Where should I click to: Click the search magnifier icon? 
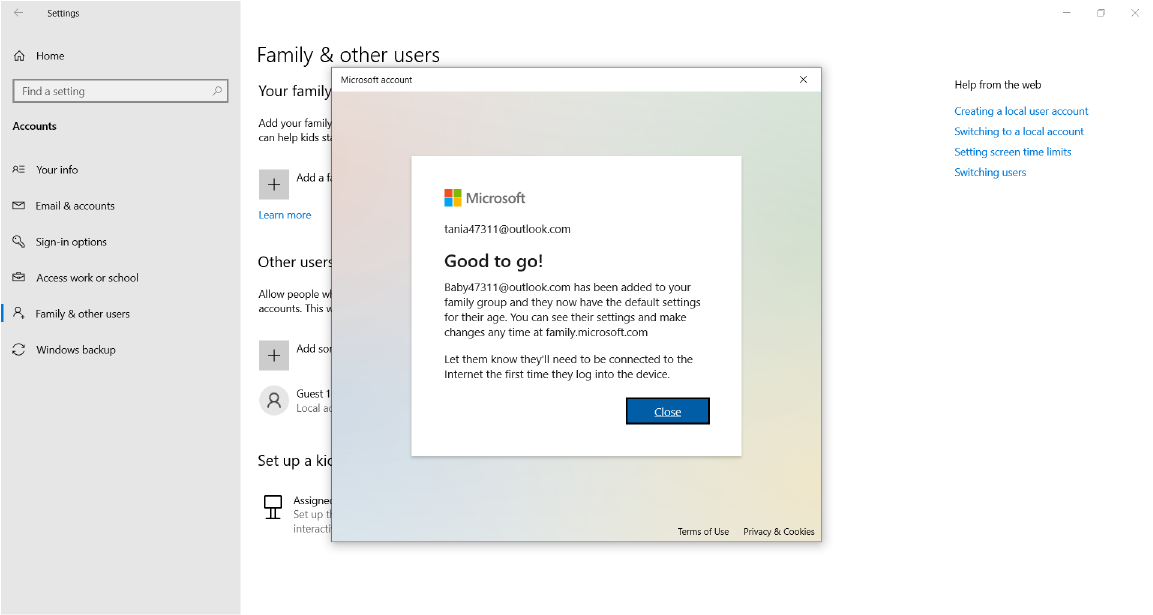point(217,91)
